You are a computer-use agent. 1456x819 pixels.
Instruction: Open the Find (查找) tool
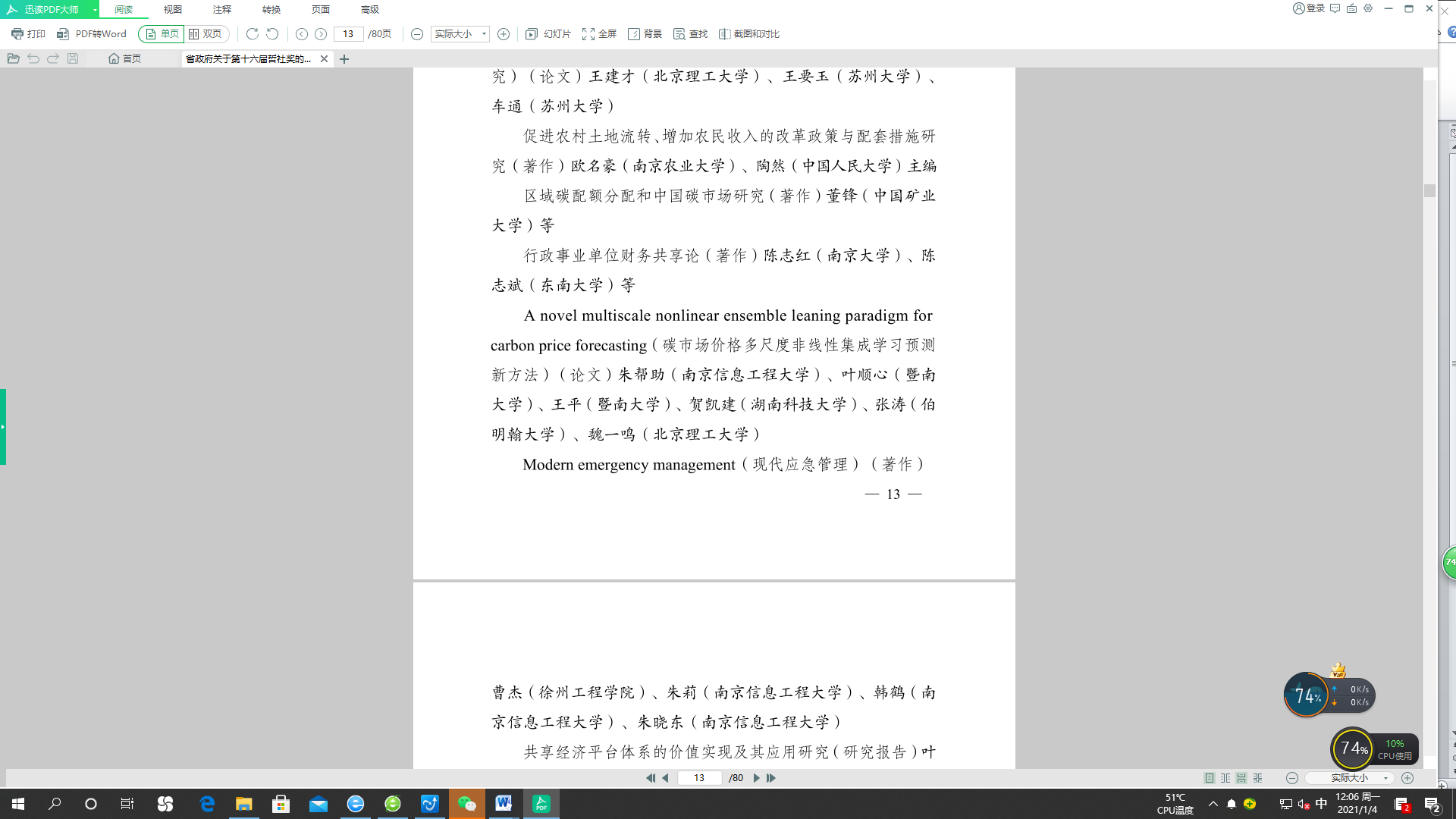(x=690, y=34)
